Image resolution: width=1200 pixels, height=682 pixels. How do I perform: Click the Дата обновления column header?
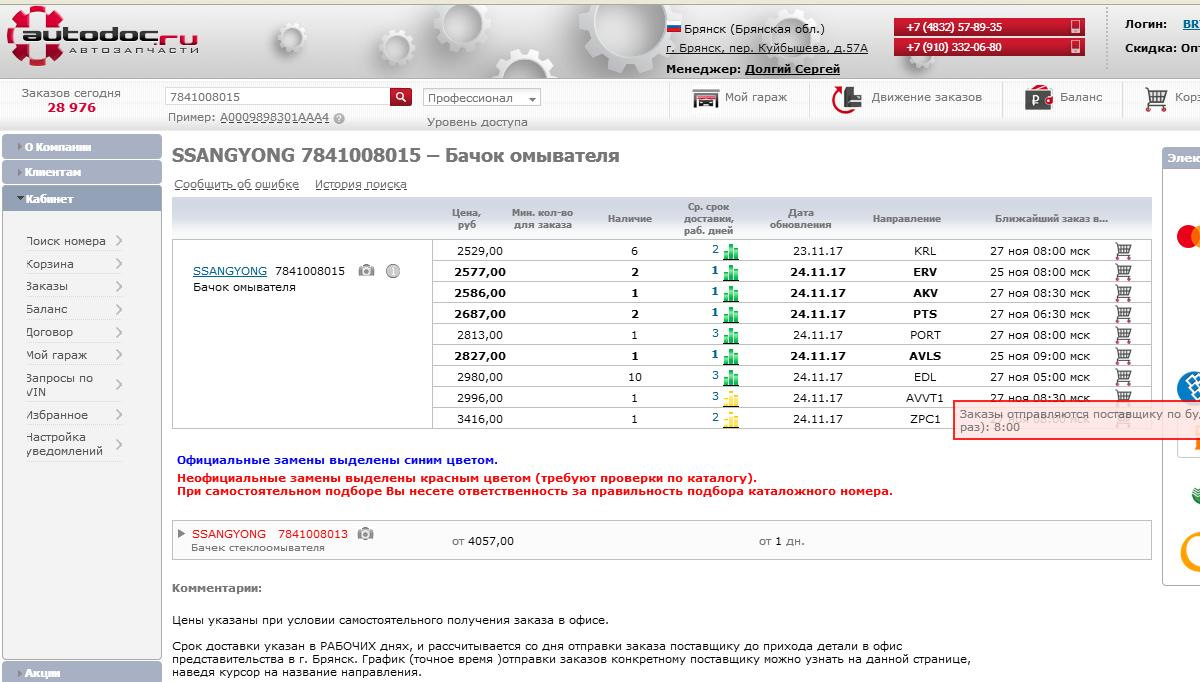(801, 218)
